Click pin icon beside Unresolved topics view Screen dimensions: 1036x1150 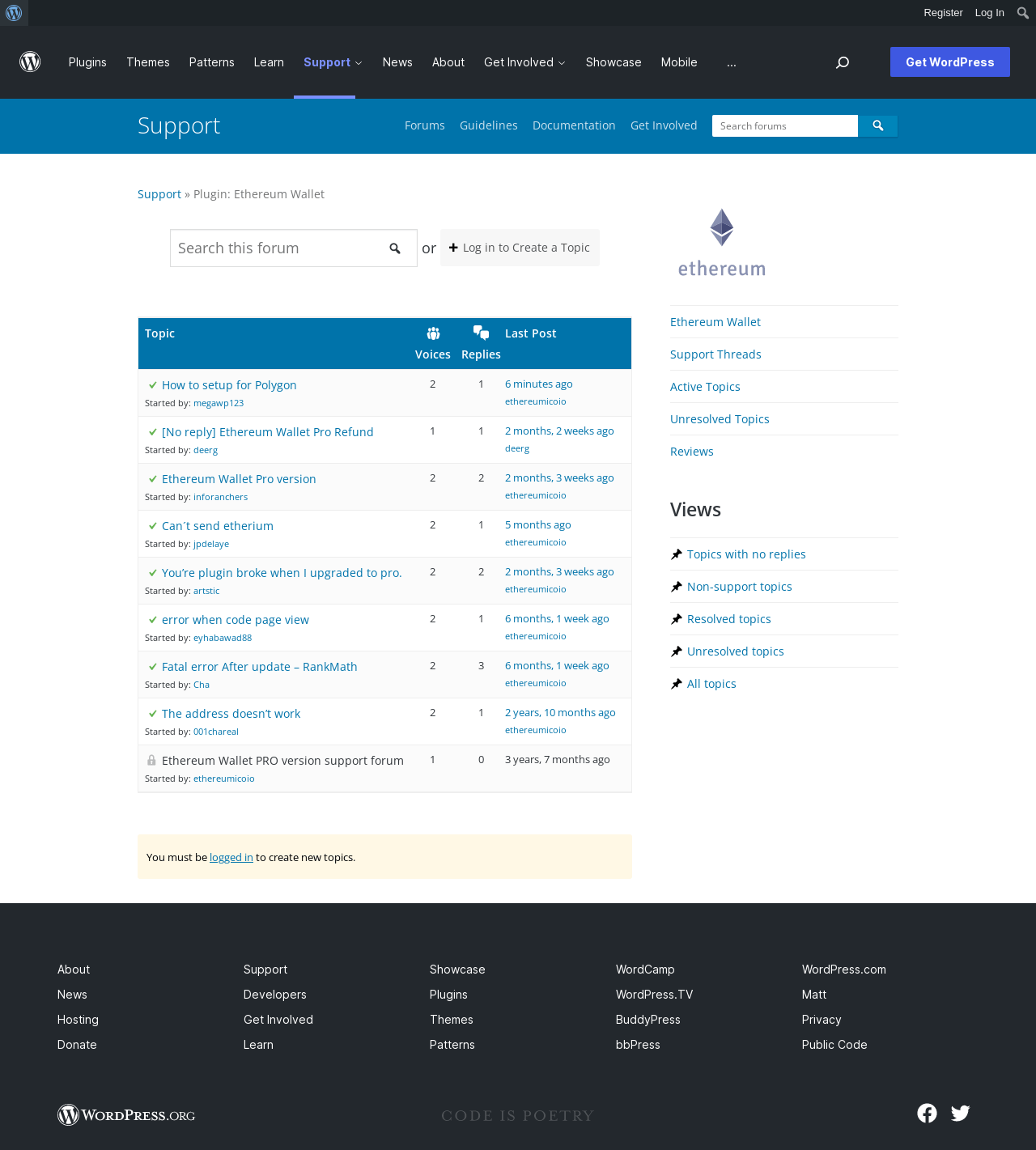[677, 651]
